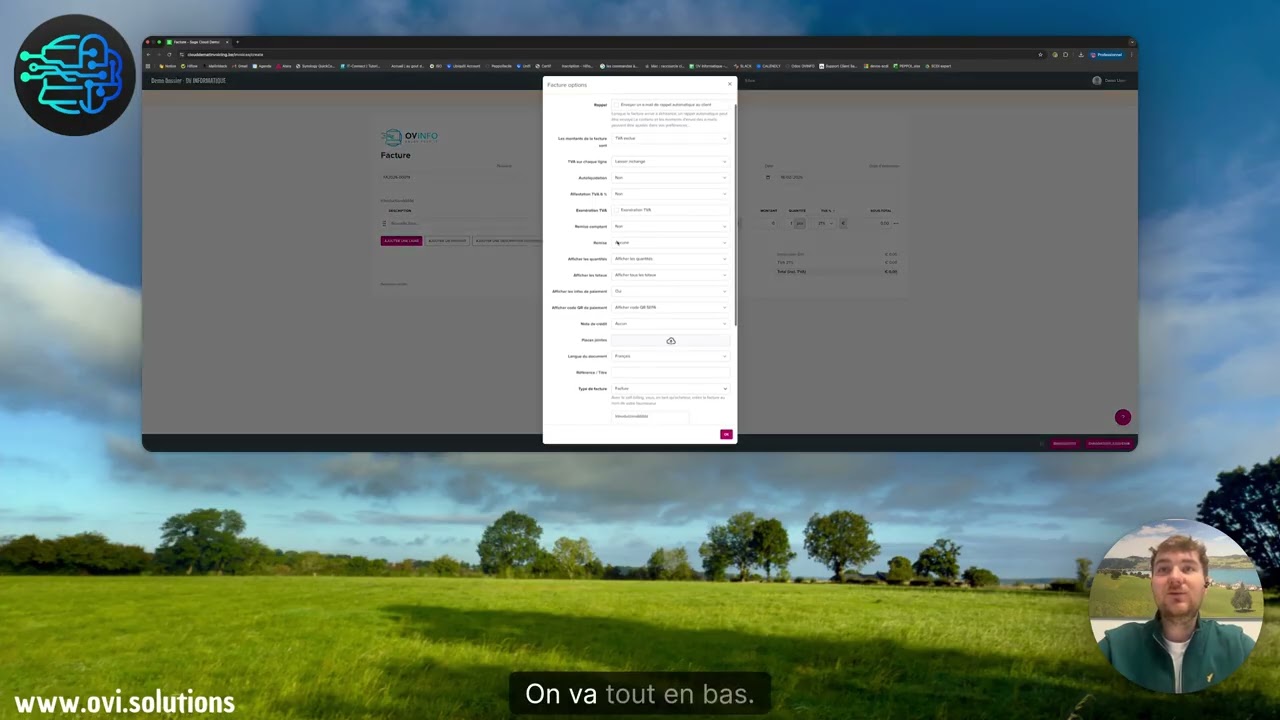Open the 'Afficher code QR de paiement' dropdown
The image size is (1280, 720).
670,307
